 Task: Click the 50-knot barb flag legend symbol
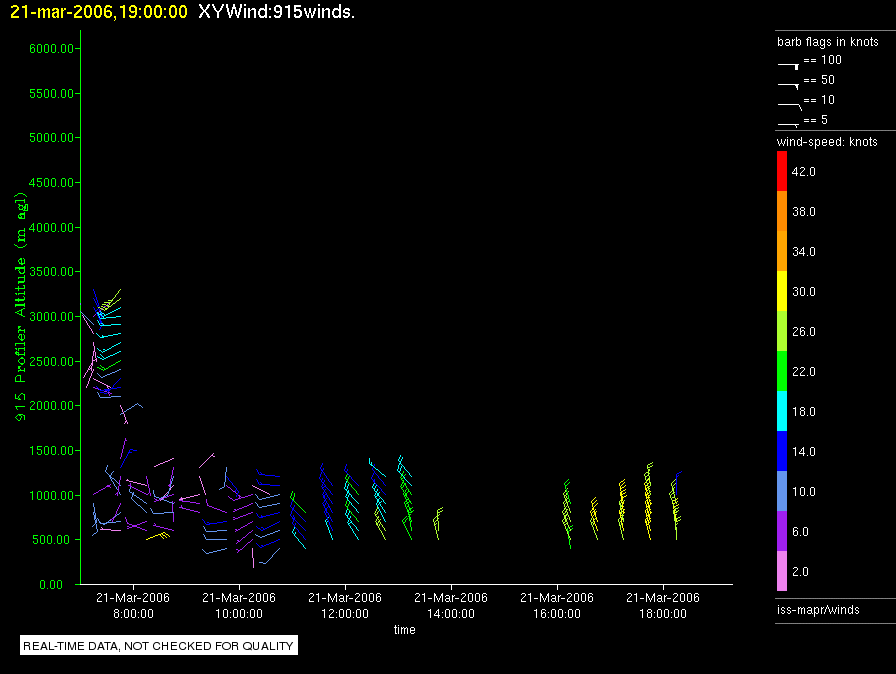point(789,83)
